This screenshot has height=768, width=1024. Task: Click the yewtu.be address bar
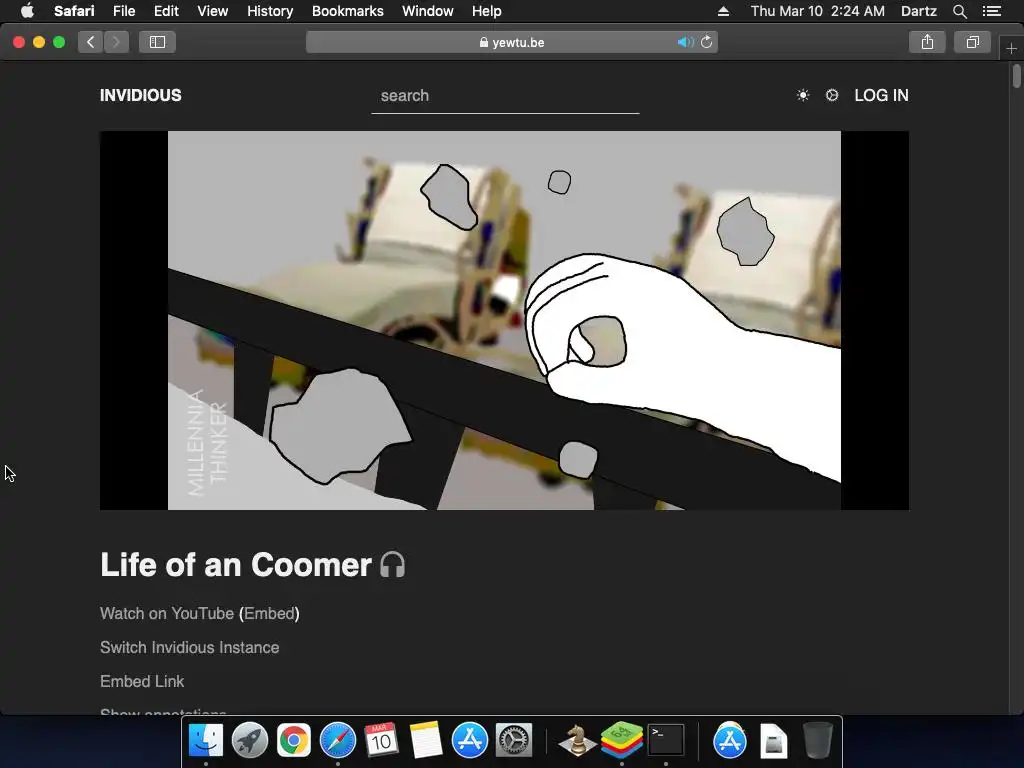click(x=512, y=42)
